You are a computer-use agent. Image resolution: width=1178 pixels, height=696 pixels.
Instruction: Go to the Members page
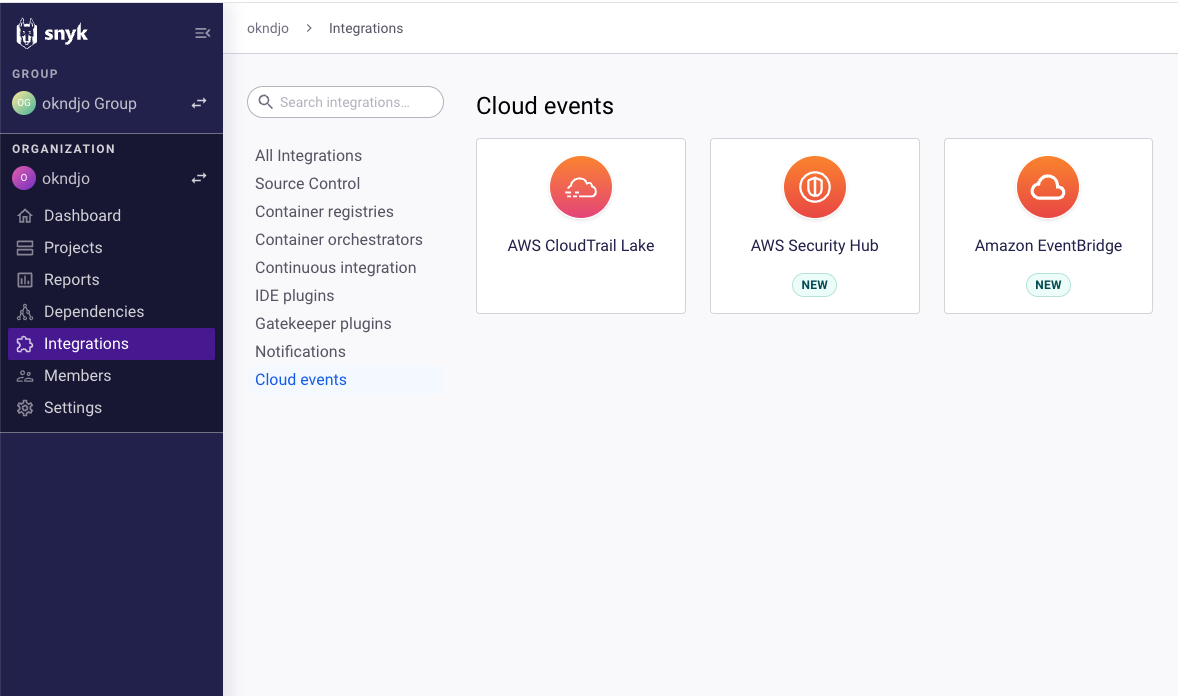(x=77, y=376)
